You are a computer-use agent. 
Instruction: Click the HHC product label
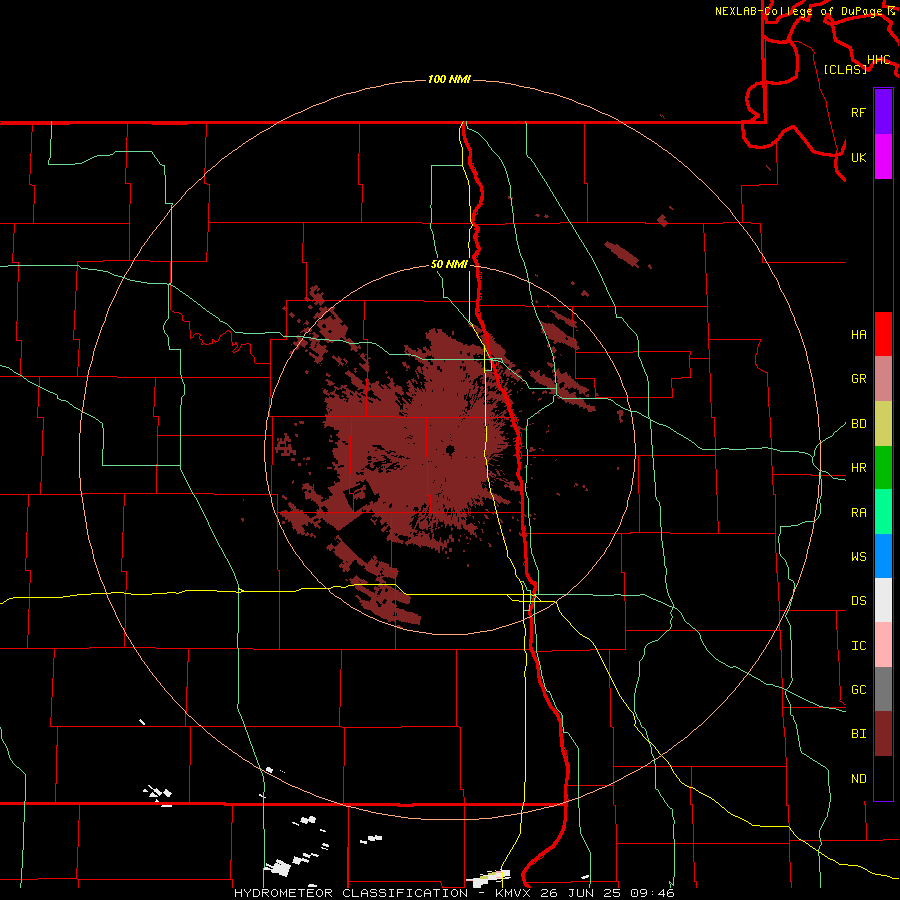tap(879, 60)
